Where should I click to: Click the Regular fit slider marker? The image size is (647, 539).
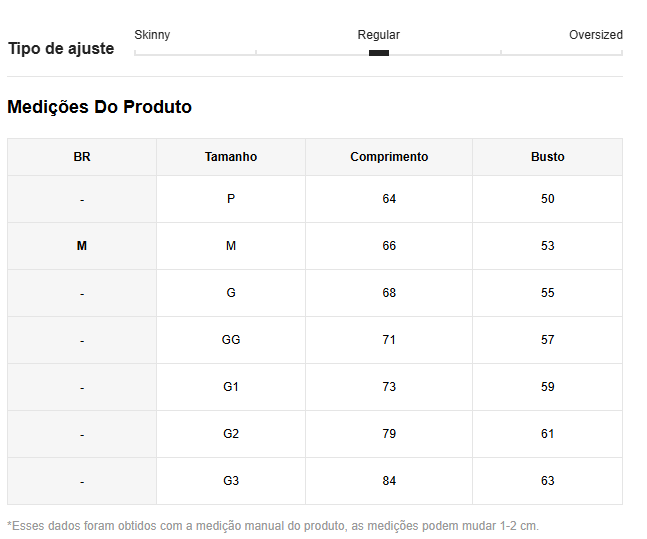coord(379,53)
